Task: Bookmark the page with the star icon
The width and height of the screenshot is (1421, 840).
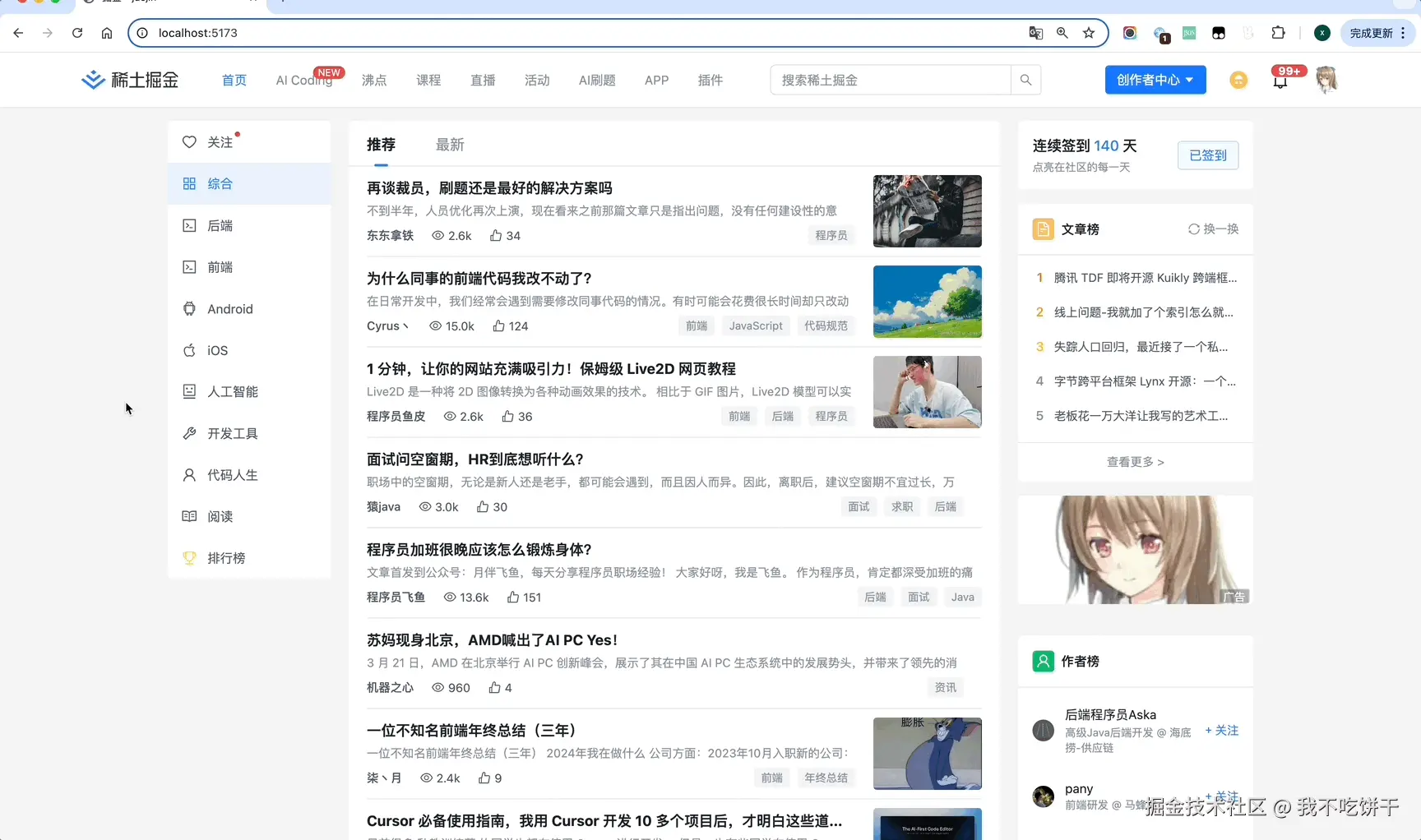Action: click(x=1088, y=33)
